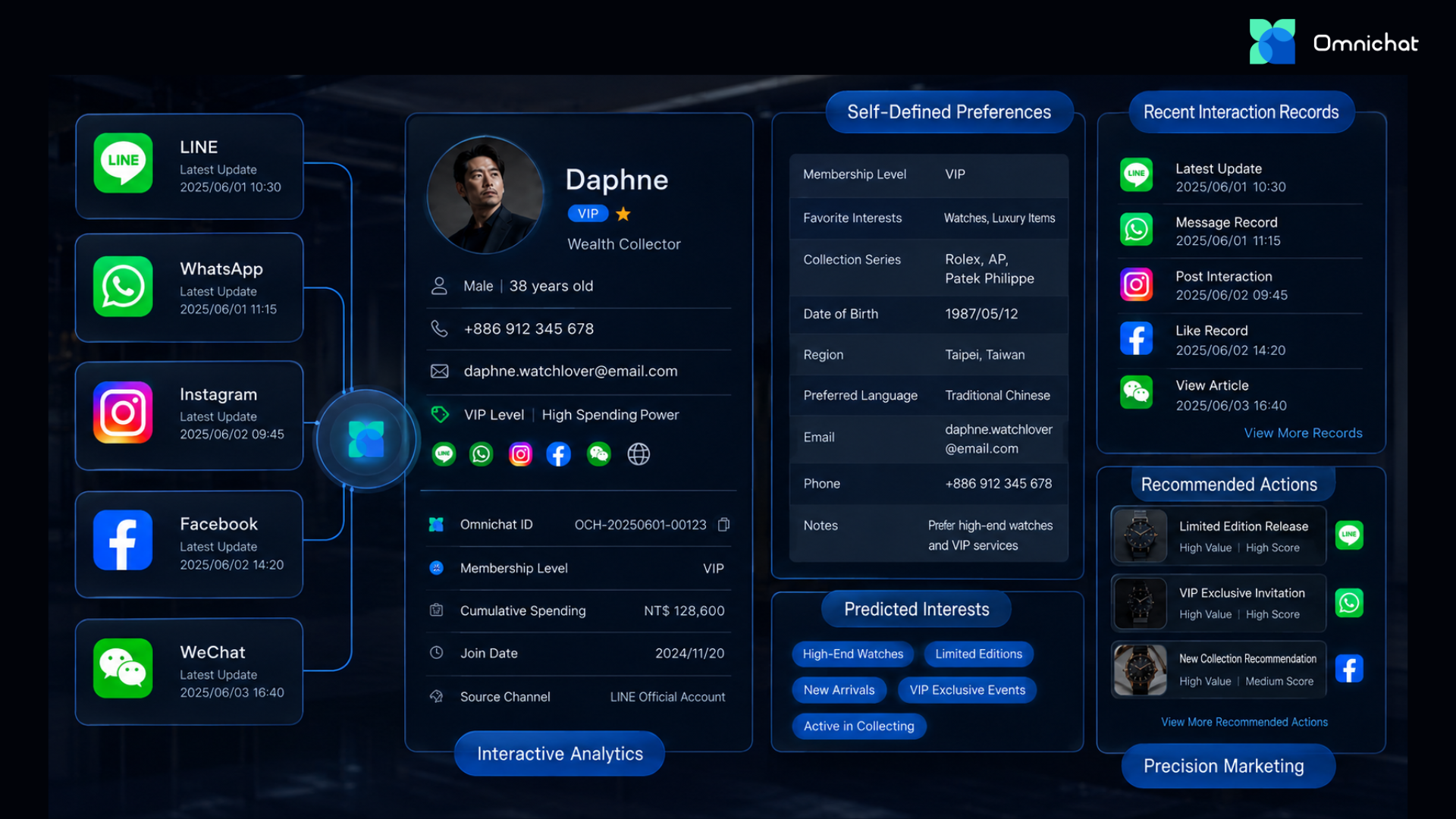Open the New Collection Recommendation watch thumbnail
The image size is (1456, 819).
tap(1140, 670)
